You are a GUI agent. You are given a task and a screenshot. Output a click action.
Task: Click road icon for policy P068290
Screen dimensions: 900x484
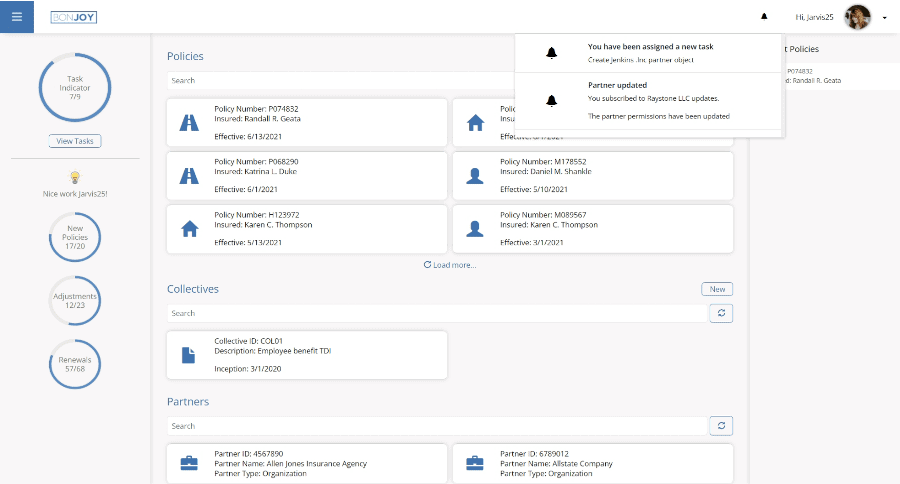(x=189, y=175)
